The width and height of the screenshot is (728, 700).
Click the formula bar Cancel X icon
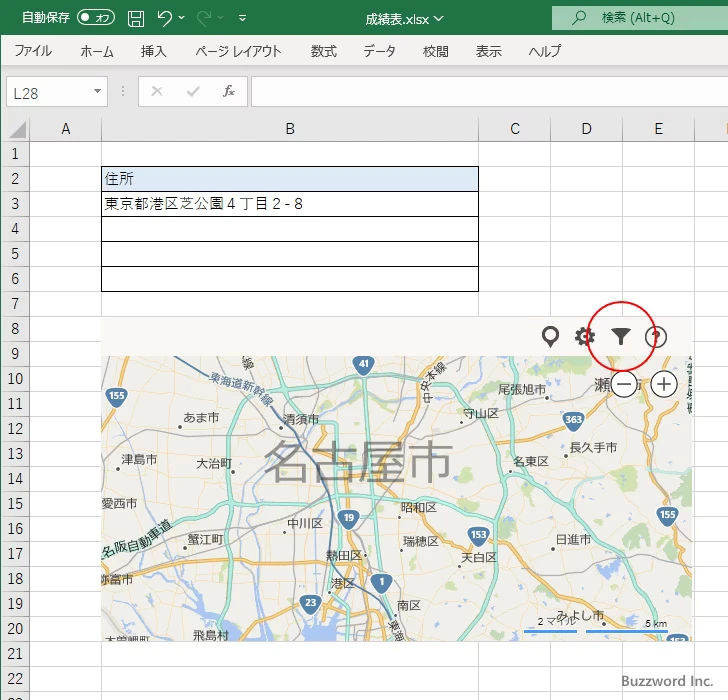coord(157,91)
